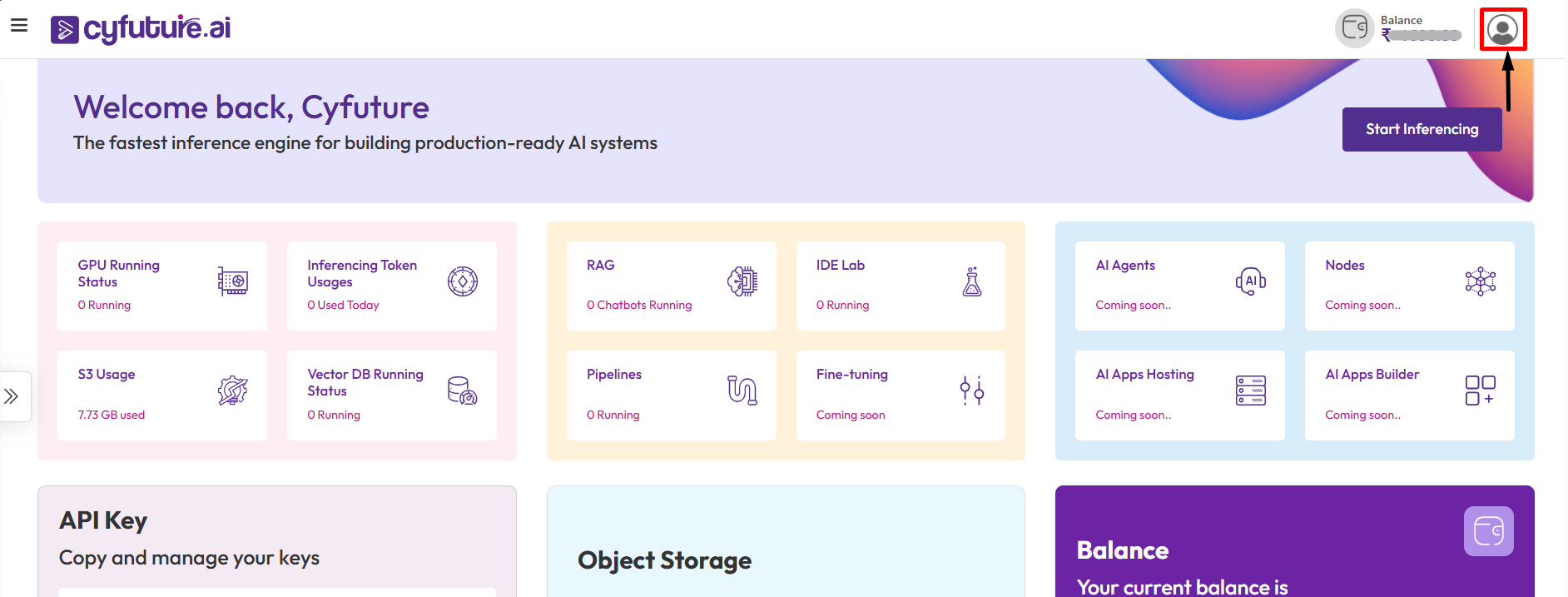
Task: Open the user profile icon
Action: [1502, 30]
